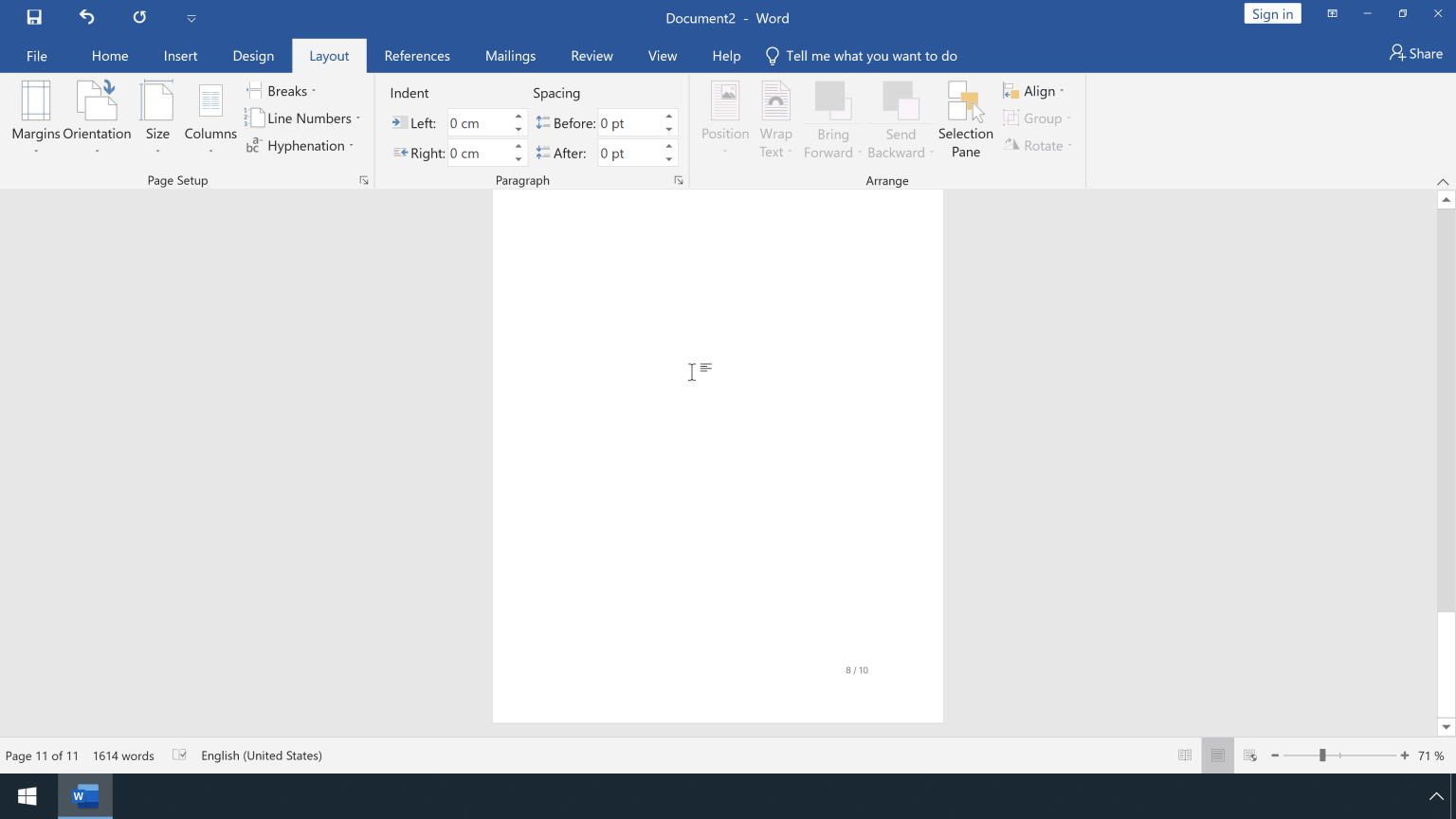1456x819 pixels.
Task: Open the Size options
Action: tap(157, 116)
